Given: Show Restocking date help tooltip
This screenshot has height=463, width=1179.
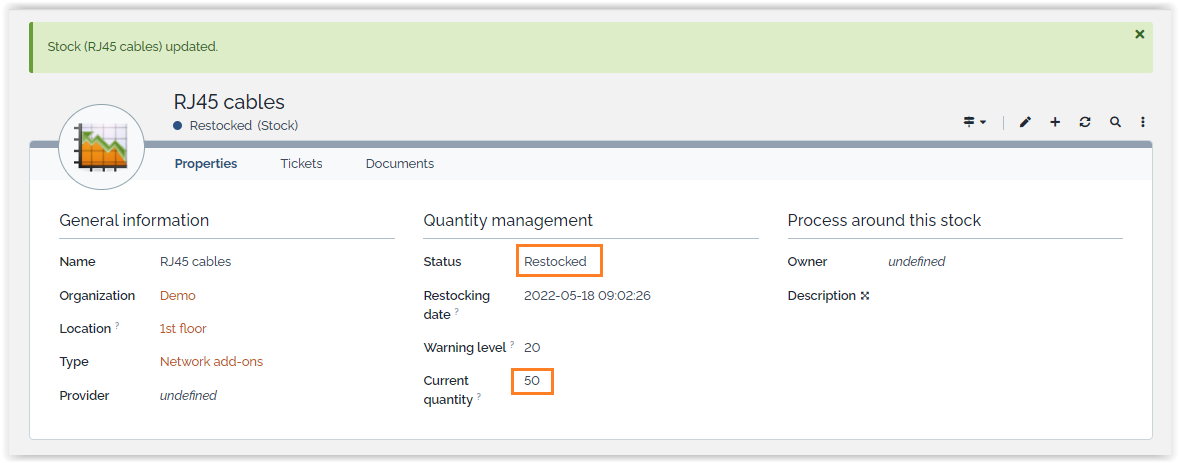Looking at the screenshot, I should (x=457, y=312).
